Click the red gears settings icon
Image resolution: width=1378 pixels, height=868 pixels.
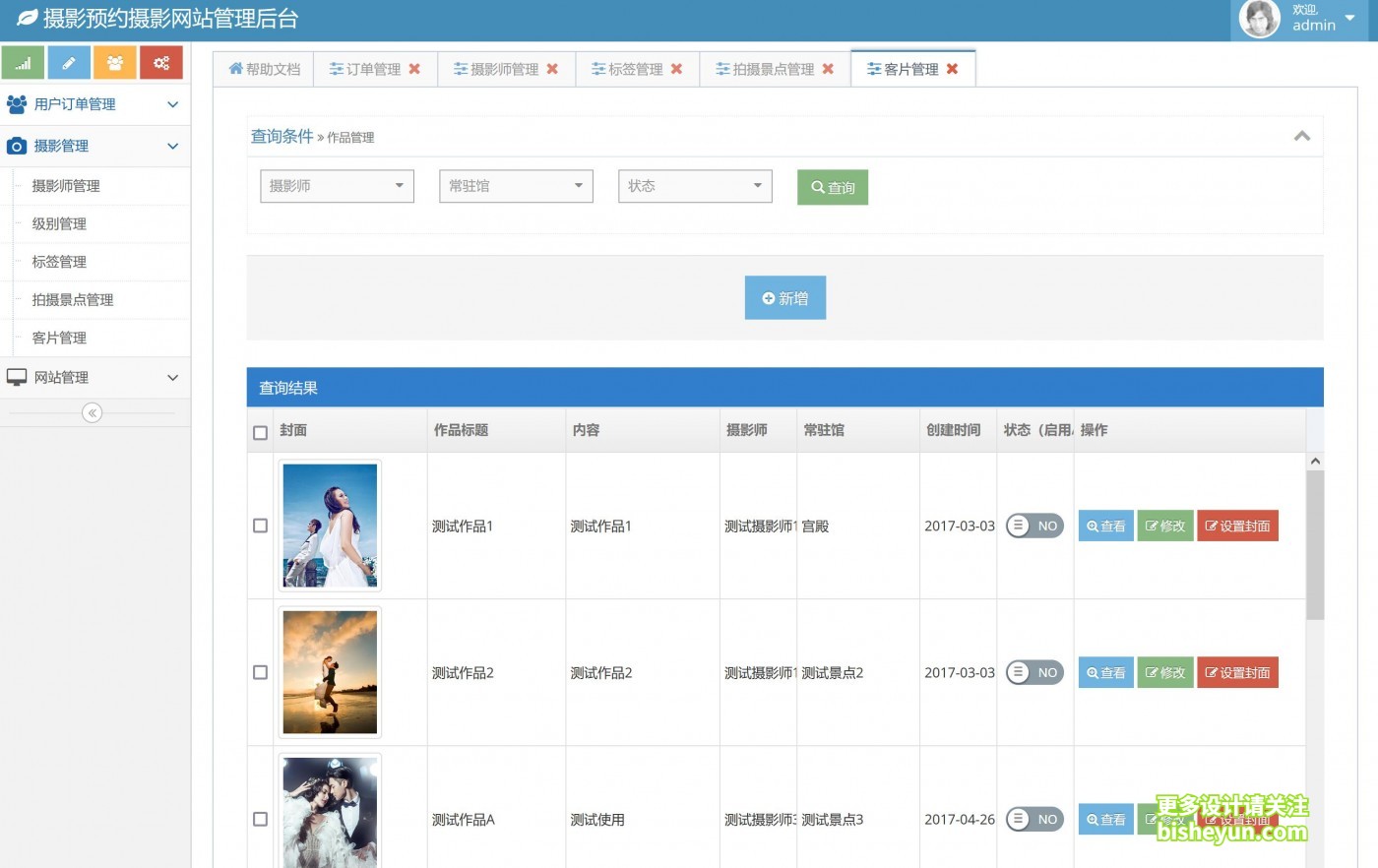(x=161, y=61)
